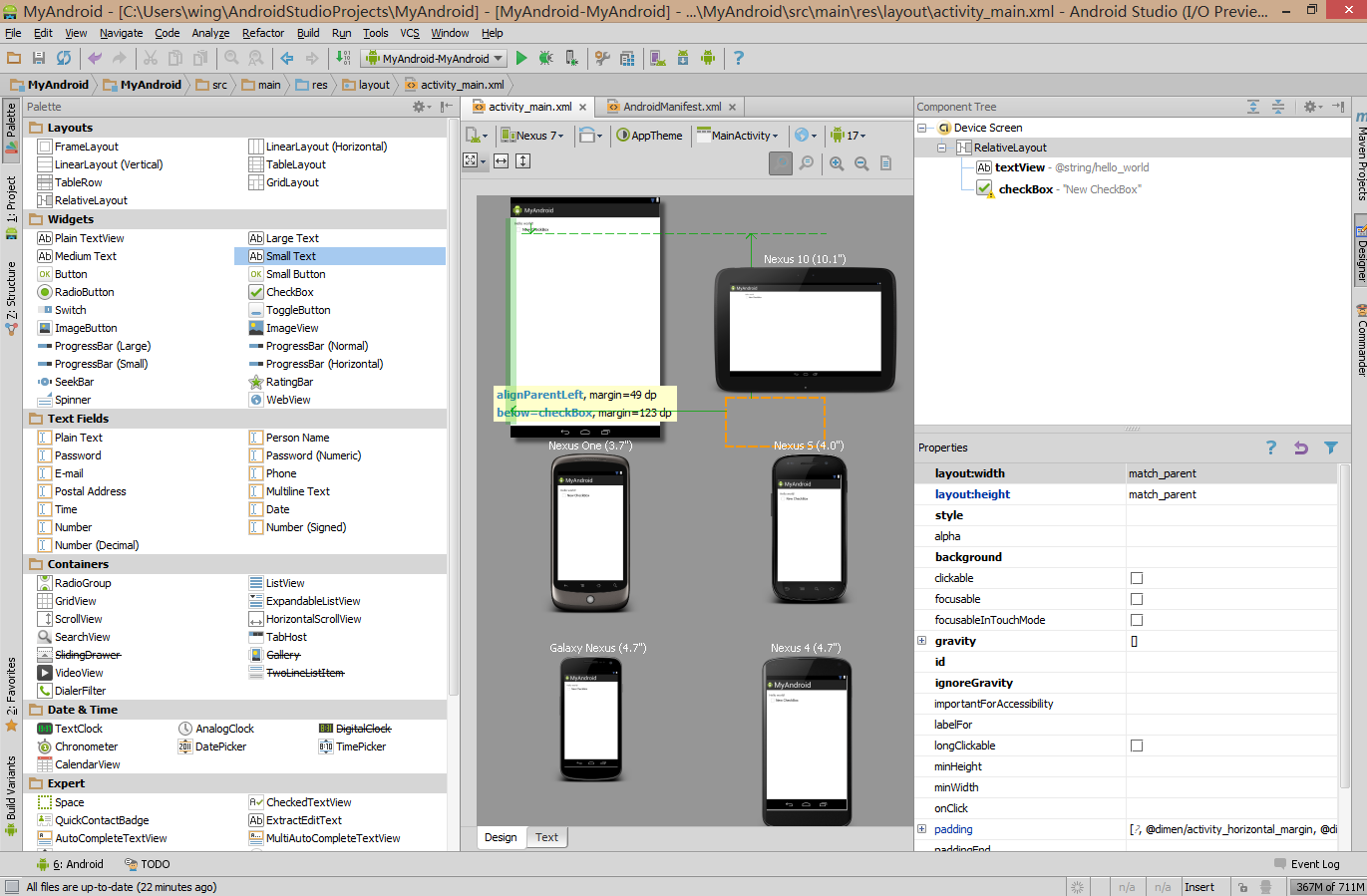Image resolution: width=1367 pixels, height=896 pixels.
Task: Click the memory indicator 367M of 711M
Action: coord(1329,887)
